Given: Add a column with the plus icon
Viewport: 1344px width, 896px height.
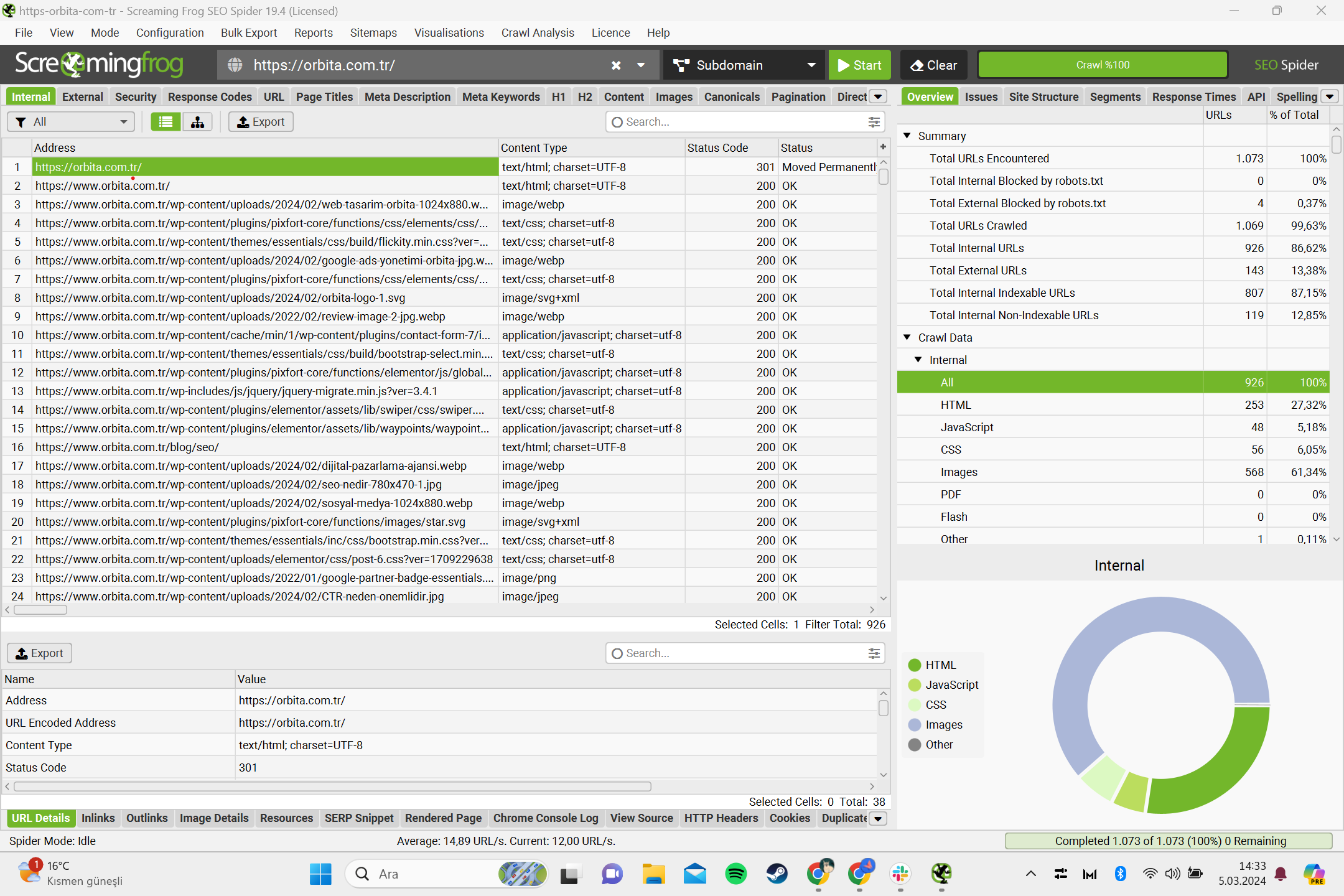Looking at the screenshot, I should pyautogui.click(x=883, y=147).
